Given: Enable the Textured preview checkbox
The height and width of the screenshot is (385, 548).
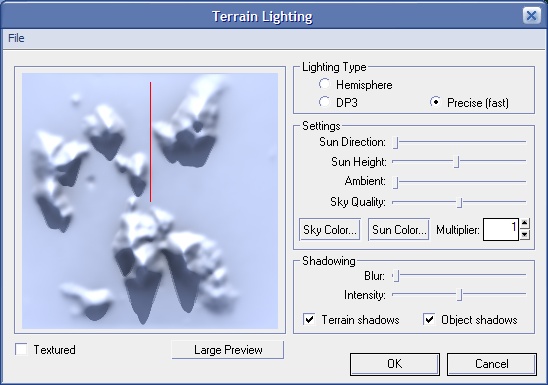Looking at the screenshot, I should point(21,349).
